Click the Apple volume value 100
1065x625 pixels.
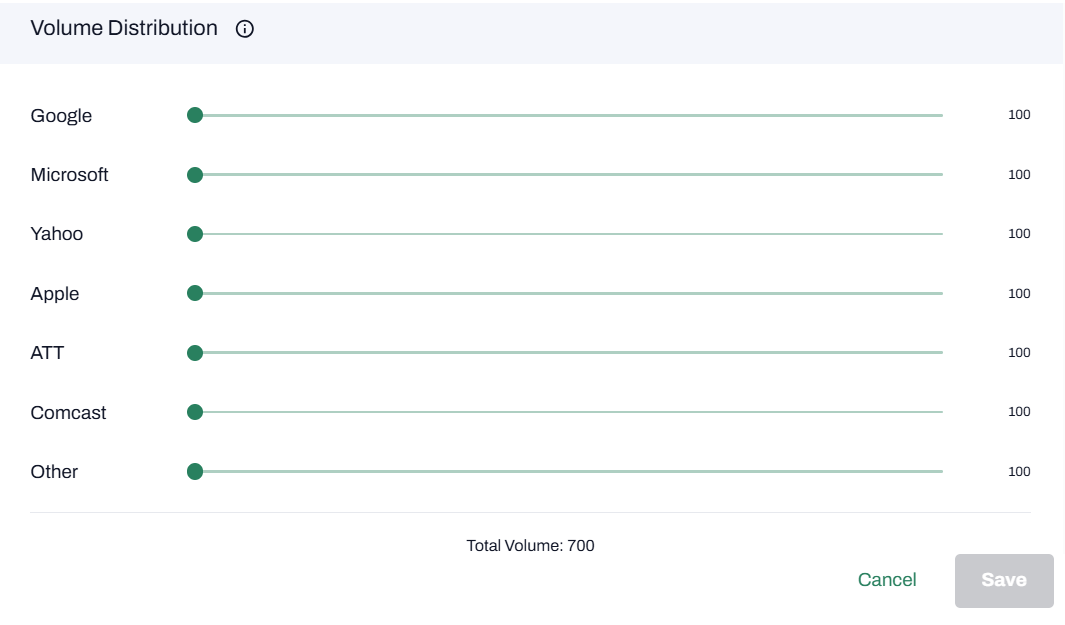1019,294
